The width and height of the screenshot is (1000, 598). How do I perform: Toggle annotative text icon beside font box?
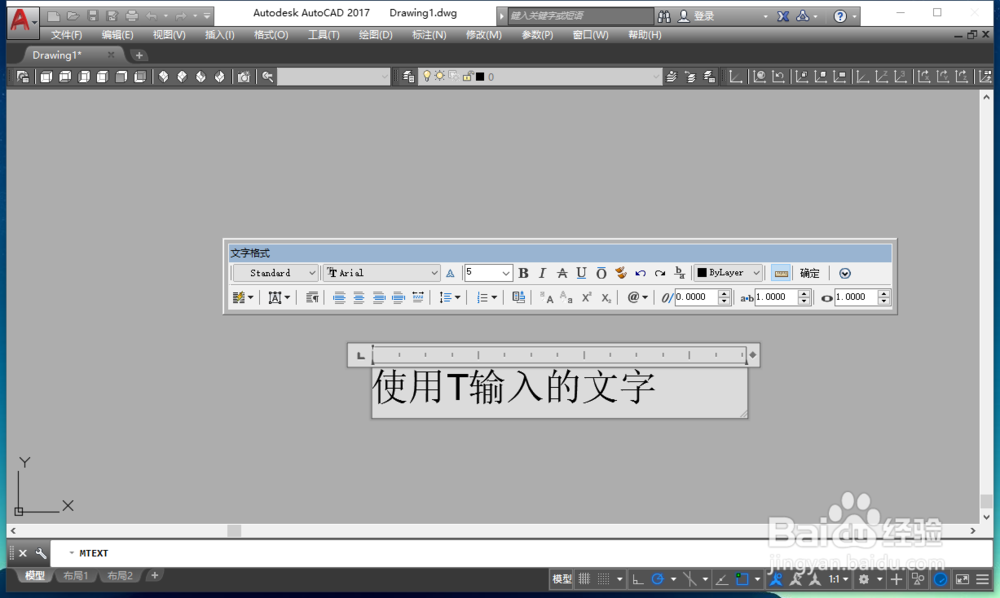[x=450, y=273]
